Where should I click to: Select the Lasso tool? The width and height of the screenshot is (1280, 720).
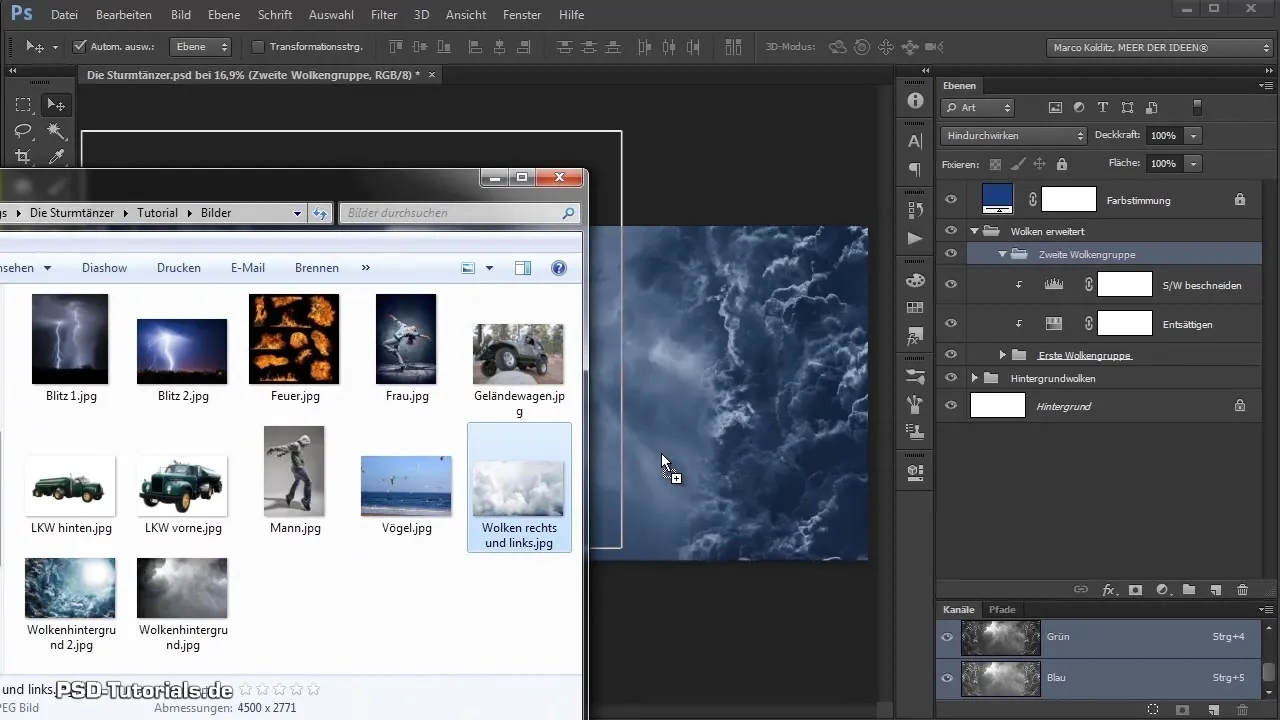[x=23, y=131]
